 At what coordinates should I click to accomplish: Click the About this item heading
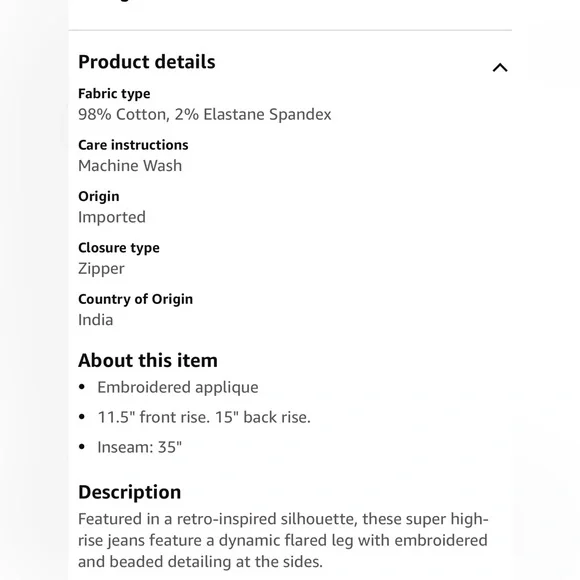coord(148,360)
